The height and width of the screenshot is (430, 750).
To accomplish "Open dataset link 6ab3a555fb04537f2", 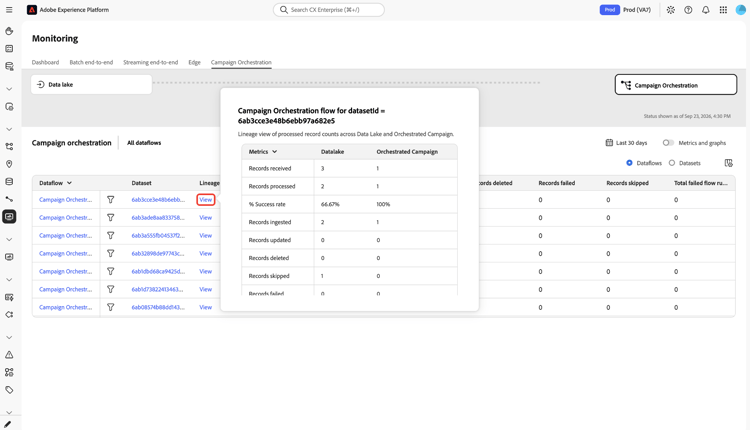I will [158, 235].
